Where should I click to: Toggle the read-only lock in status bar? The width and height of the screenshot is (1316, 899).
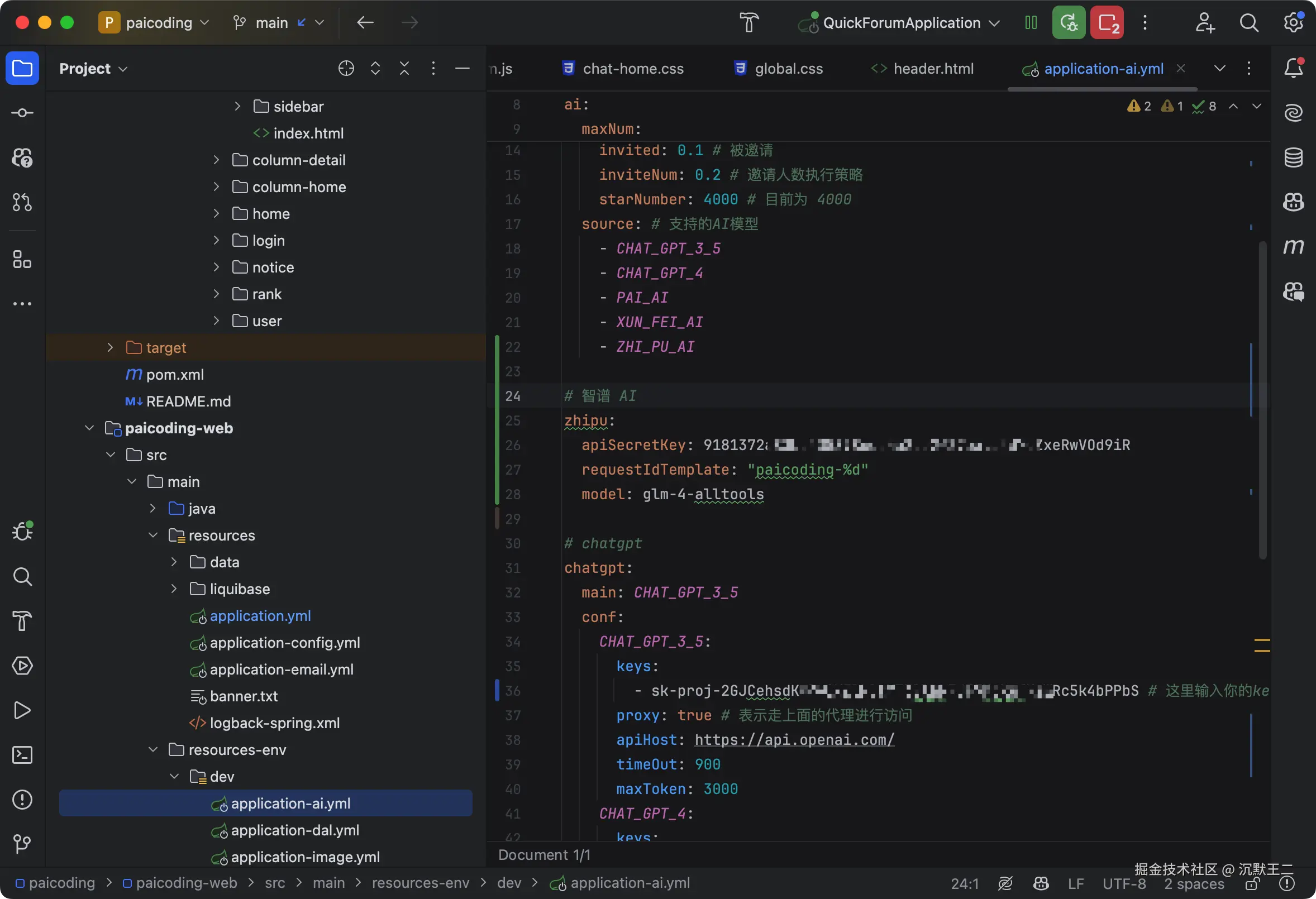1252,883
